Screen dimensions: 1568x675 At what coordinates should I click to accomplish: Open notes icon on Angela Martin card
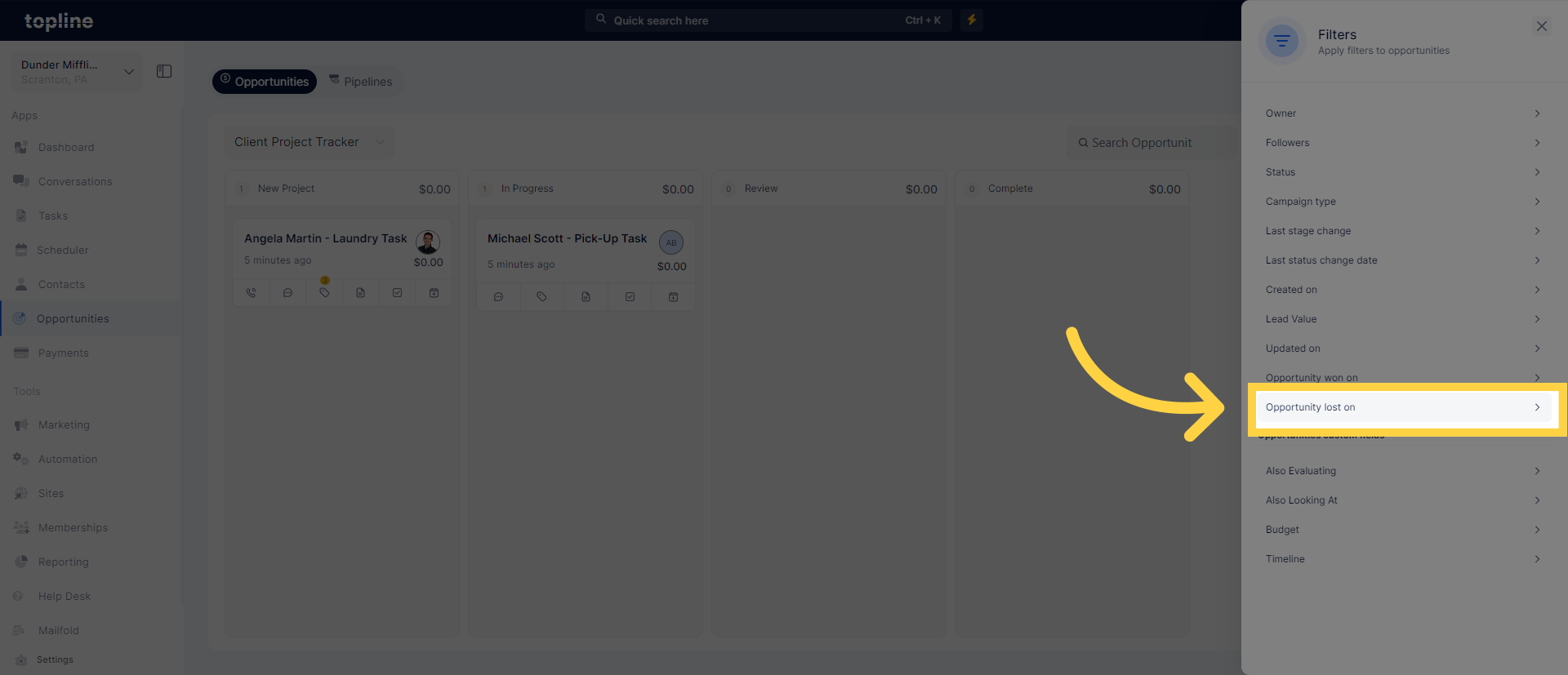point(360,293)
